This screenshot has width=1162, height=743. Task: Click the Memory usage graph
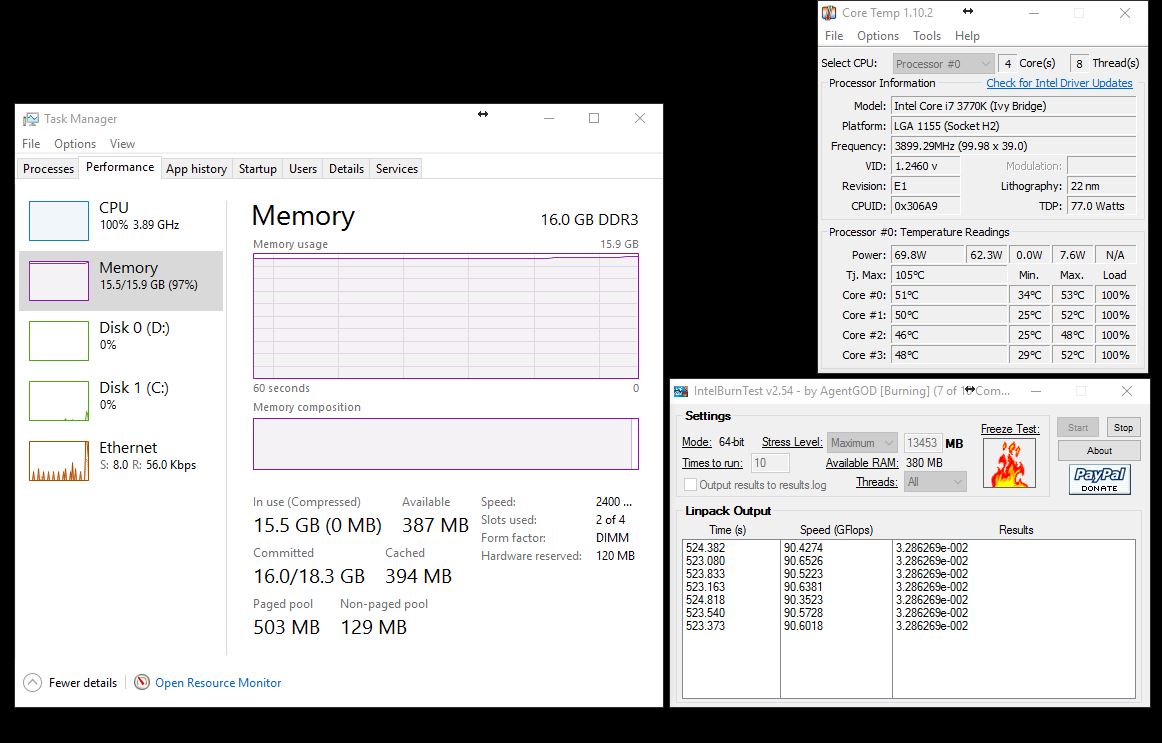click(445, 316)
